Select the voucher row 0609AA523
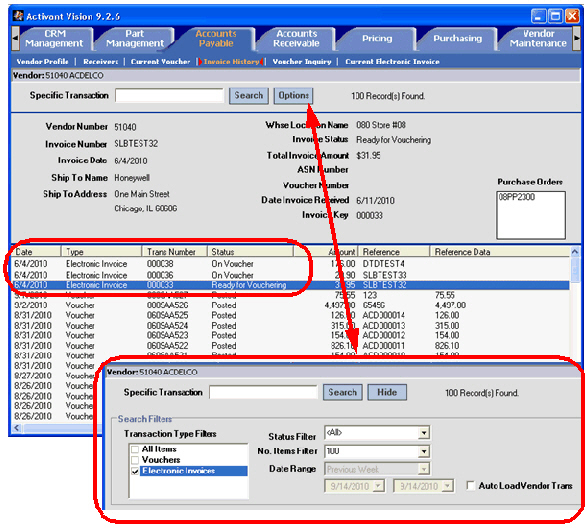Viewport: 587px width, 528px height. tap(291, 335)
